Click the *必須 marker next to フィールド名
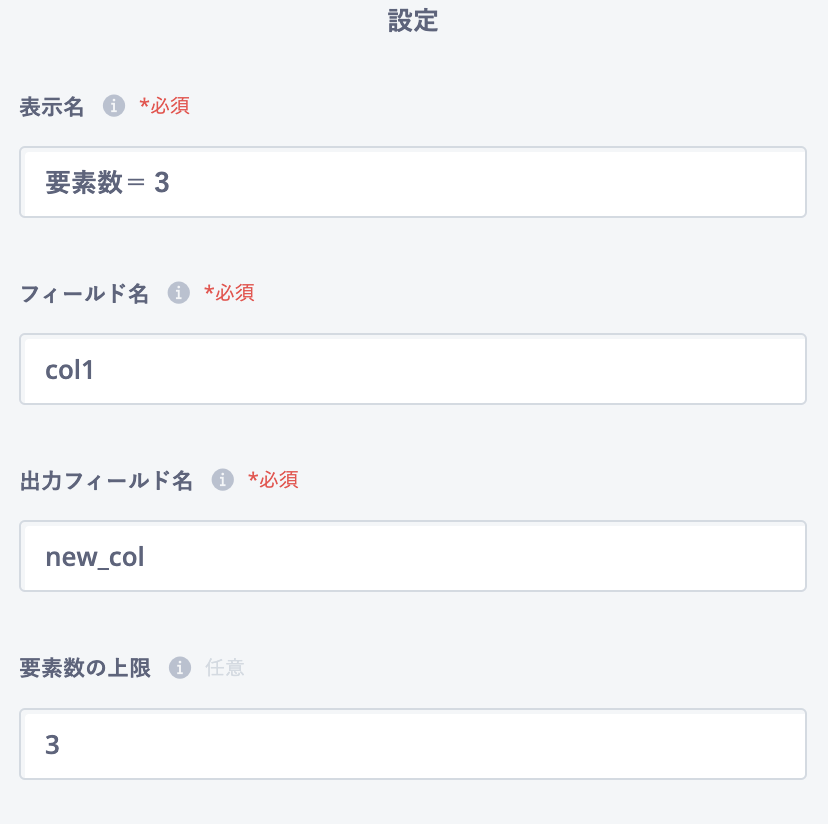 [x=229, y=293]
